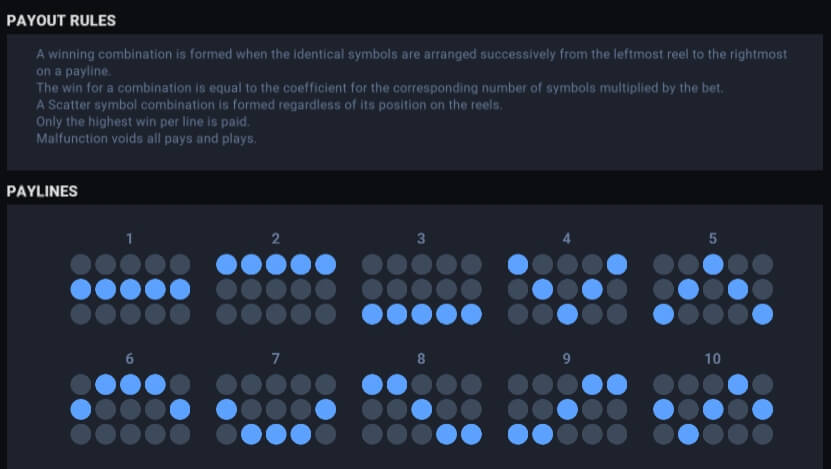The height and width of the screenshot is (469, 831).
Task: Select the payline 8 descending diagram
Action: click(422, 409)
